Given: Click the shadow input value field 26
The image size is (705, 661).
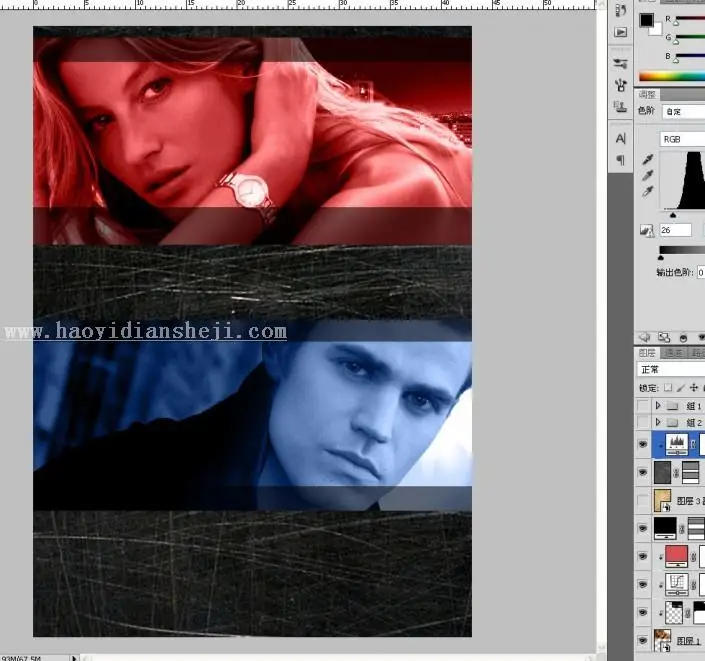Looking at the screenshot, I should click(675, 230).
